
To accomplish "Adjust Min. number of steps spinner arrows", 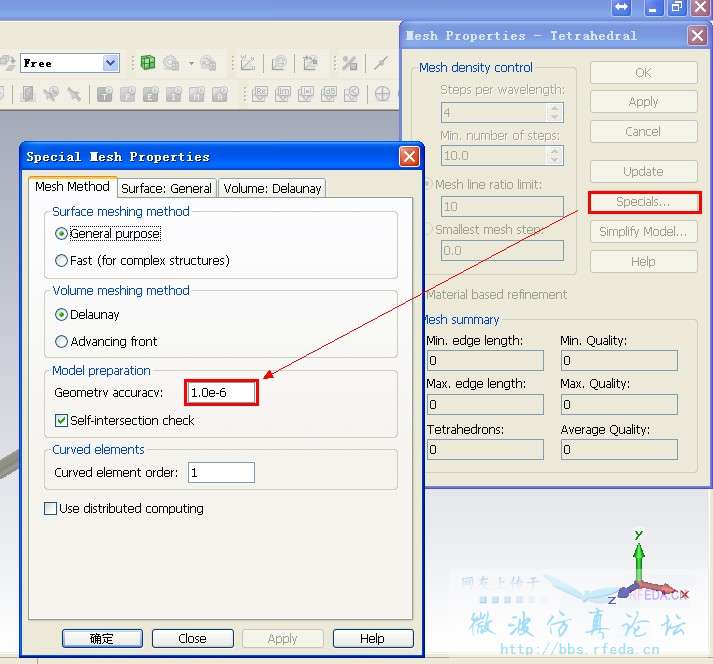I will [x=554, y=156].
